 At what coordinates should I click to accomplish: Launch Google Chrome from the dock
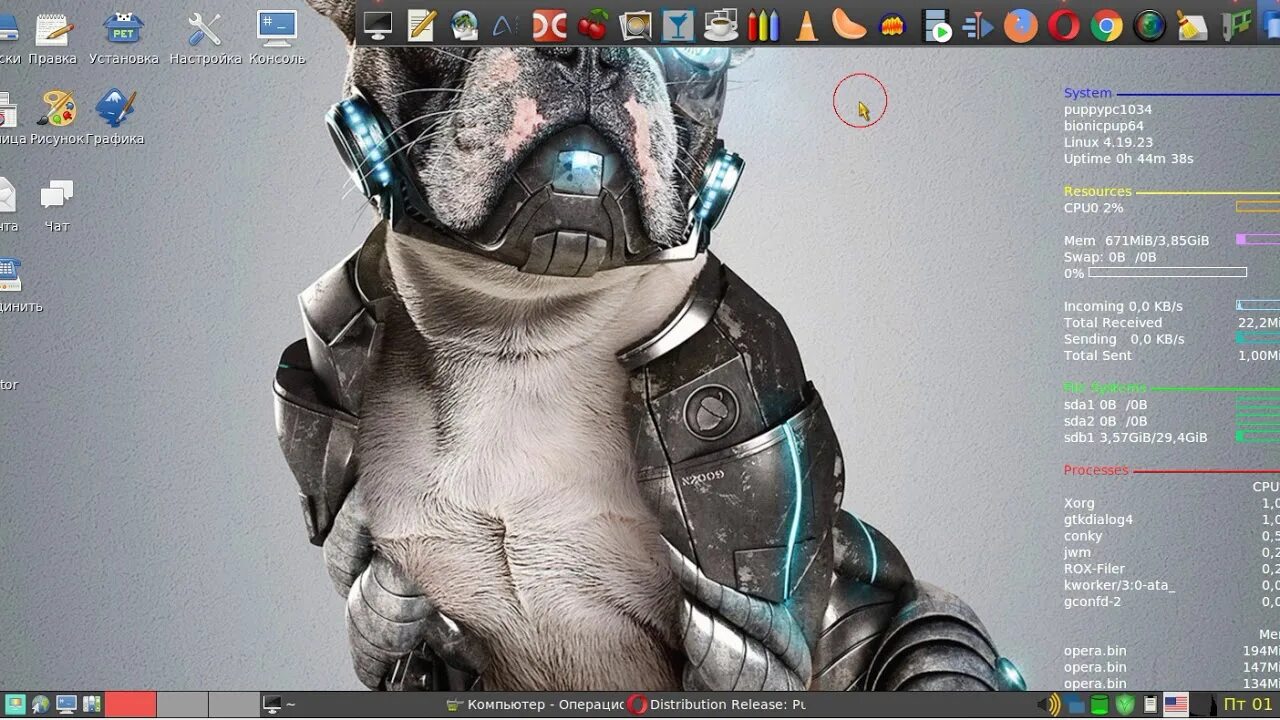(x=1107, y=25)
